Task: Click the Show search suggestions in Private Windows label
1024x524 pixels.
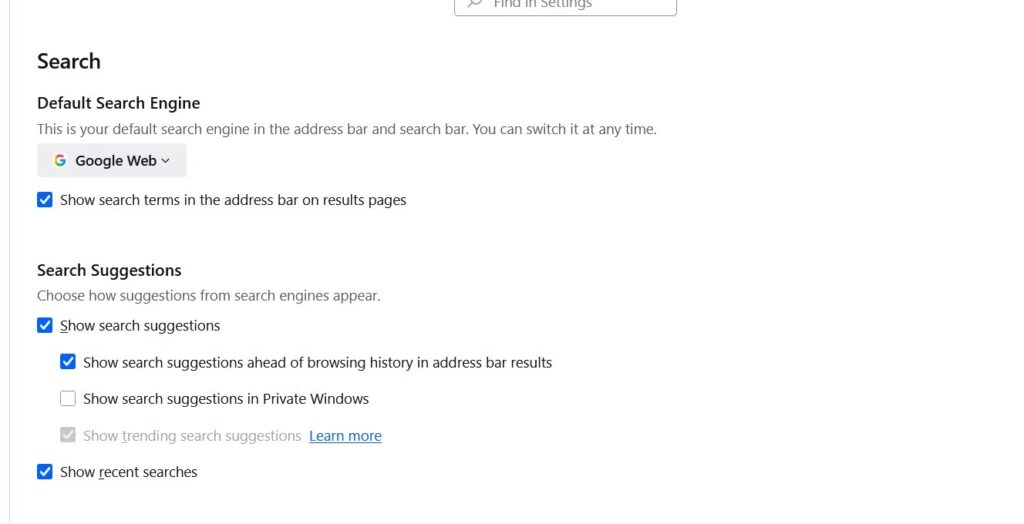Action: pyautogui.click(x=226, y=399)
